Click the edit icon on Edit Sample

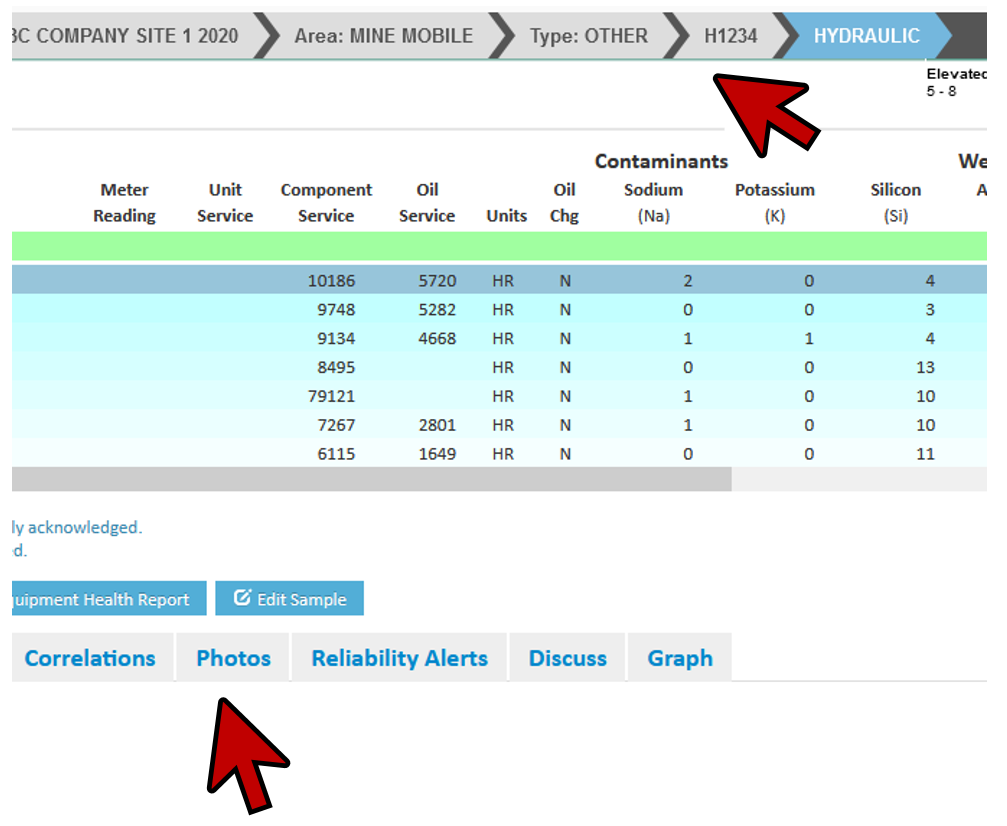point(242,599)
